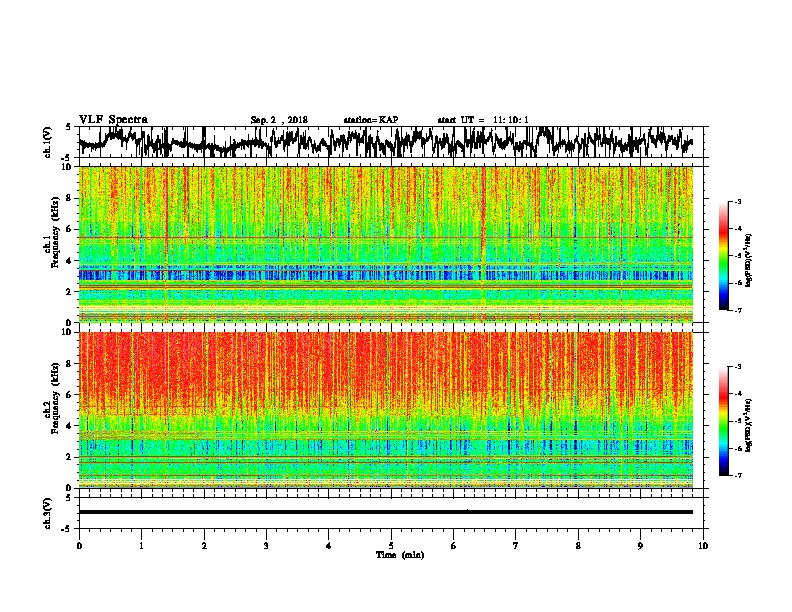Click the "ch.1(V)" waveform axis label
Screen dimensions: 792x612
(48, 142)
